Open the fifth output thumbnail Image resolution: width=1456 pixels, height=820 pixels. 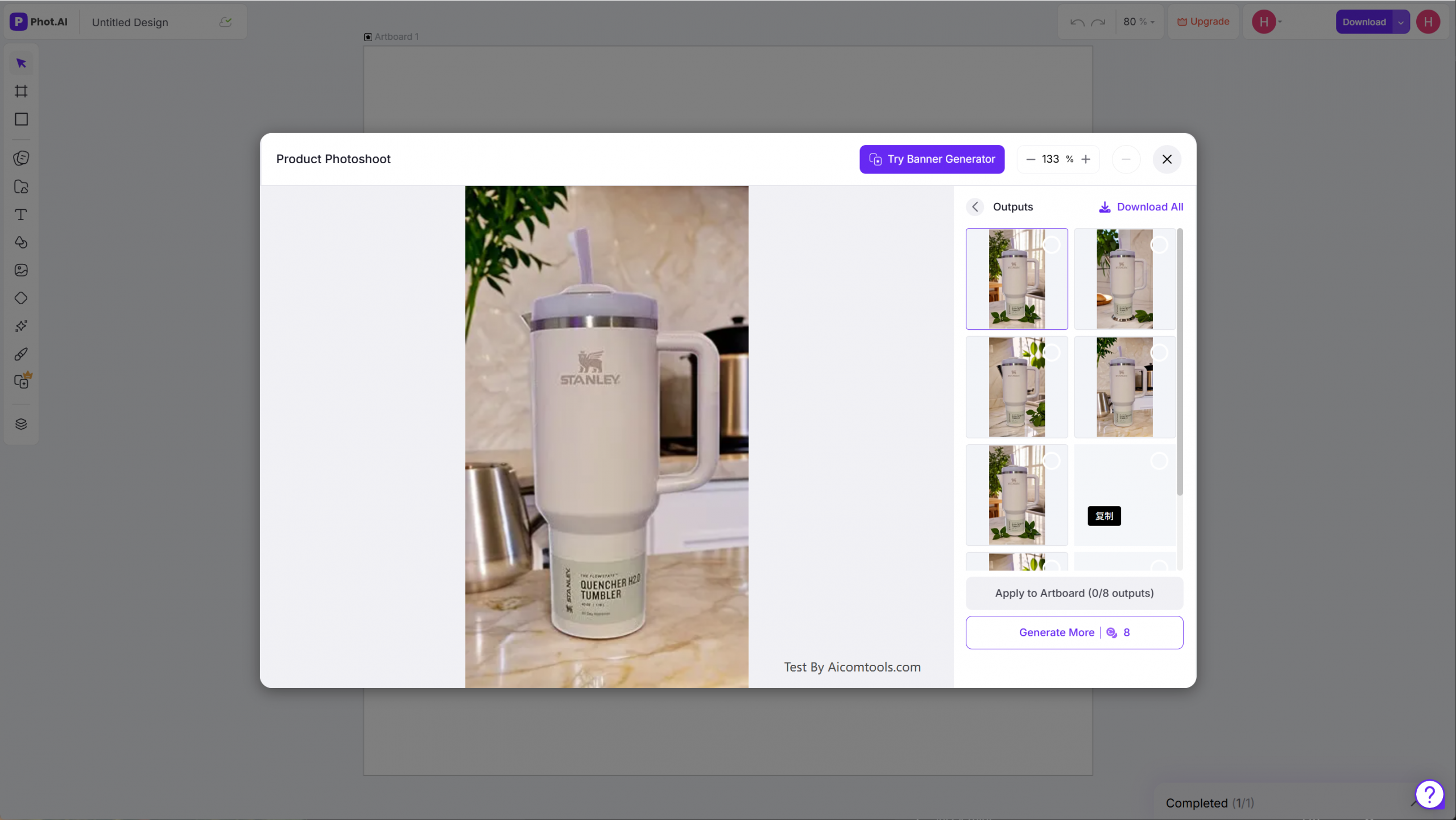tap(1016, 495)
